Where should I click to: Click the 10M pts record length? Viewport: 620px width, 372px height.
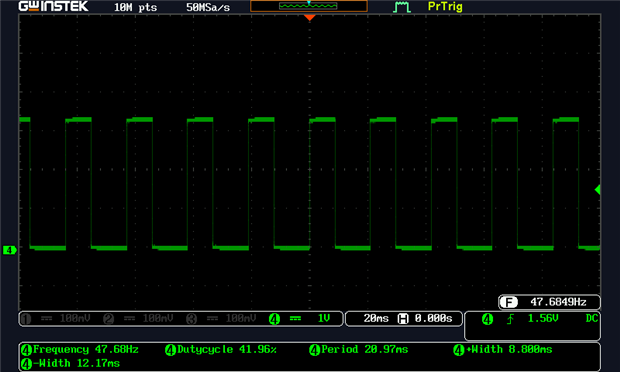135,7
